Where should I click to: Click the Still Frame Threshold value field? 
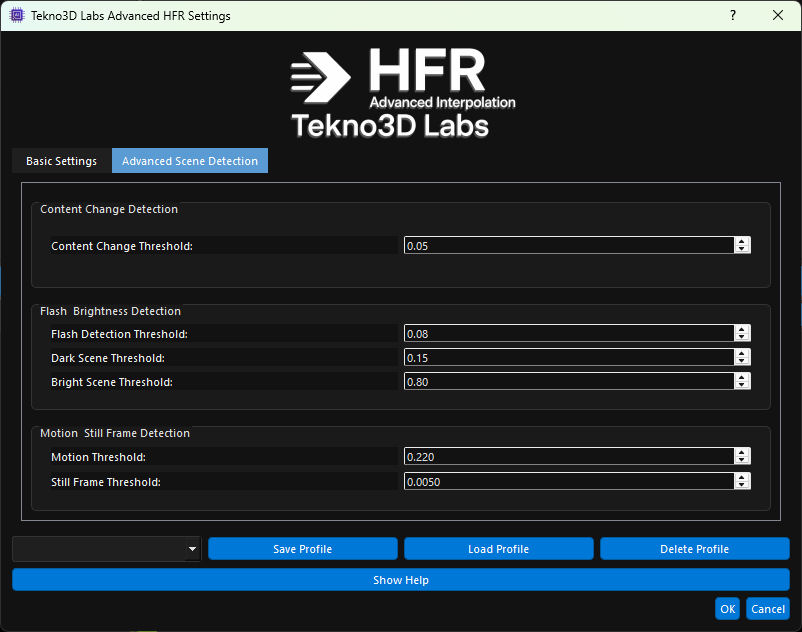tap(569, 481)
